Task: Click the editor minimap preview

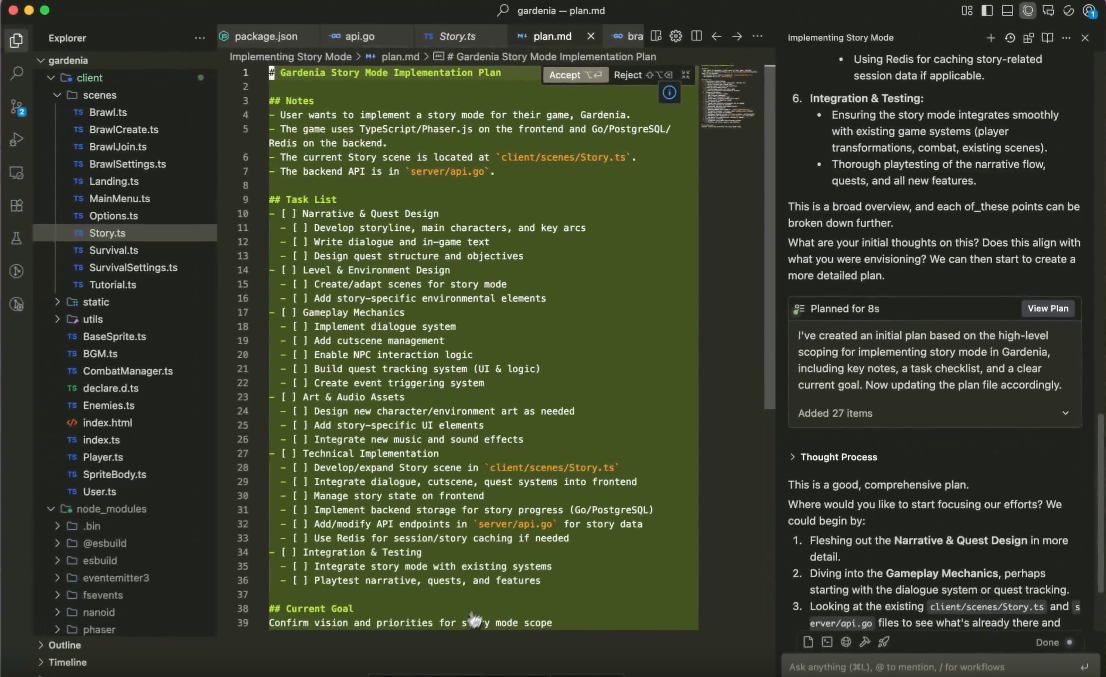Action: 730,97
